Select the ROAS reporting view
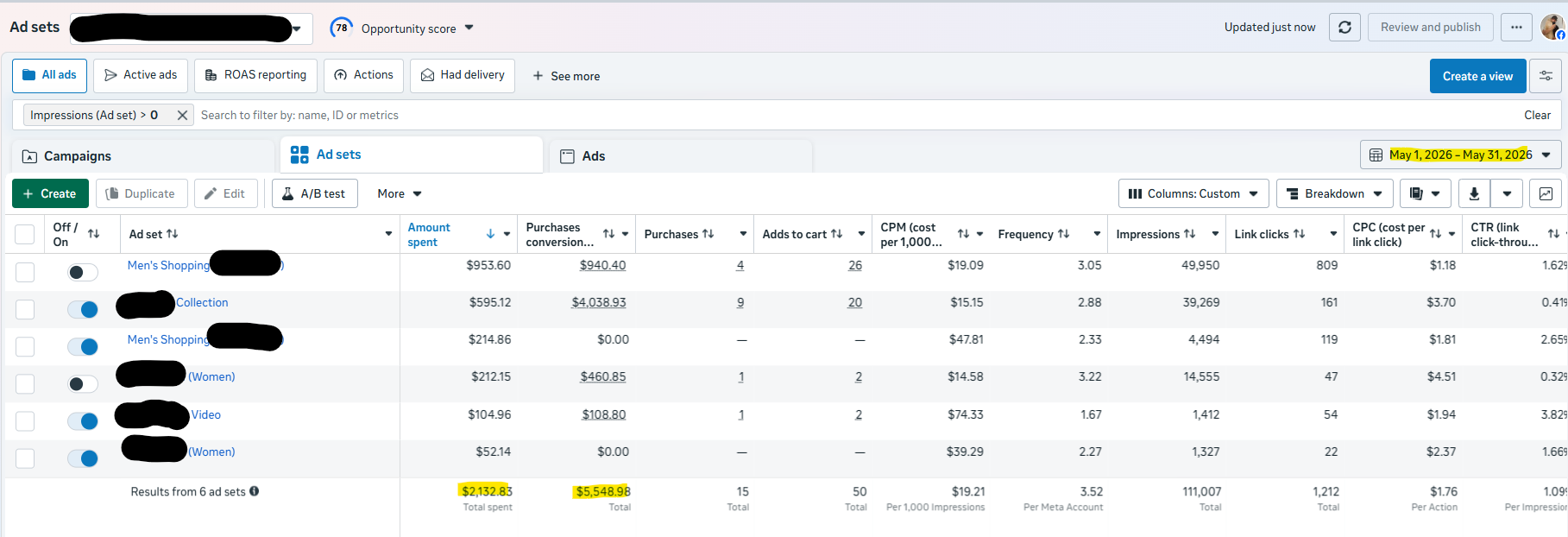This screenshot has width=1568, height=537. [256, 75]
